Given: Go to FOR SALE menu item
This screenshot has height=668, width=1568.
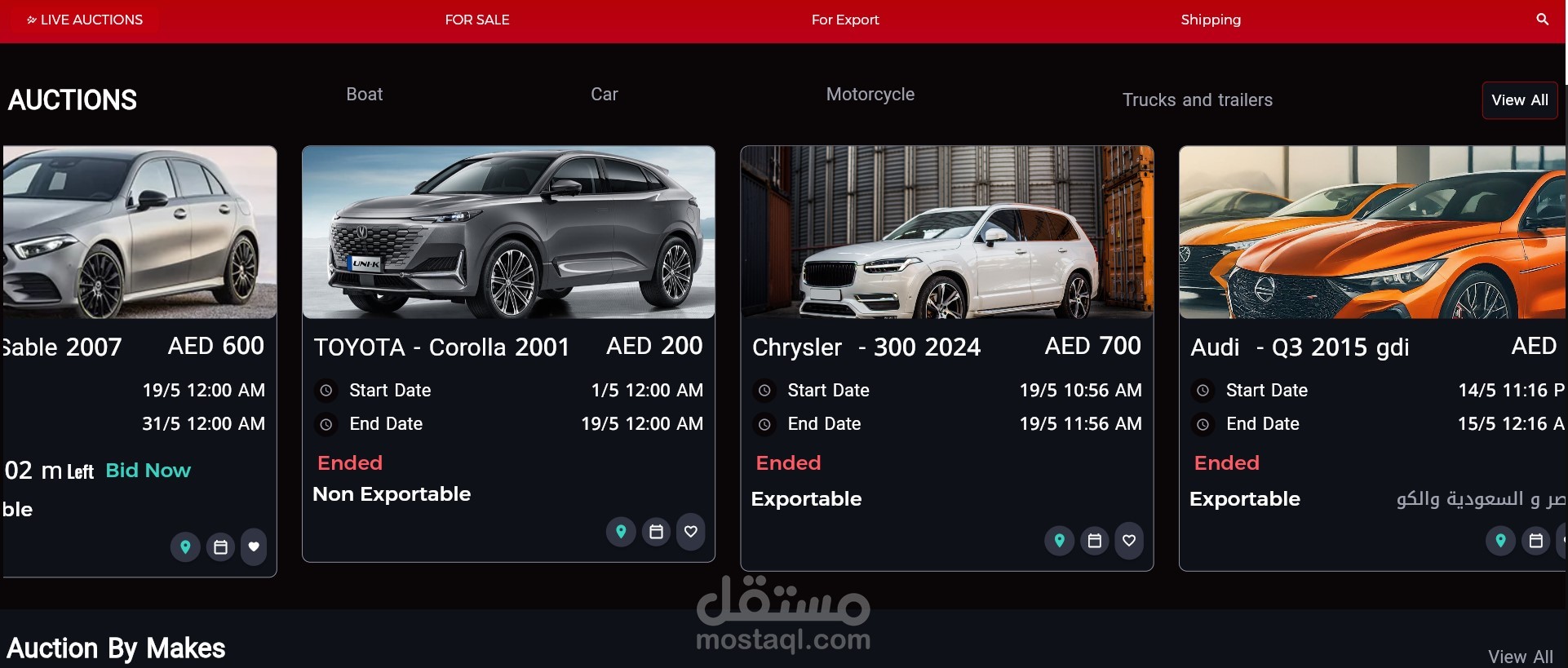Looking at the screenshot, I should click(477, 20).
